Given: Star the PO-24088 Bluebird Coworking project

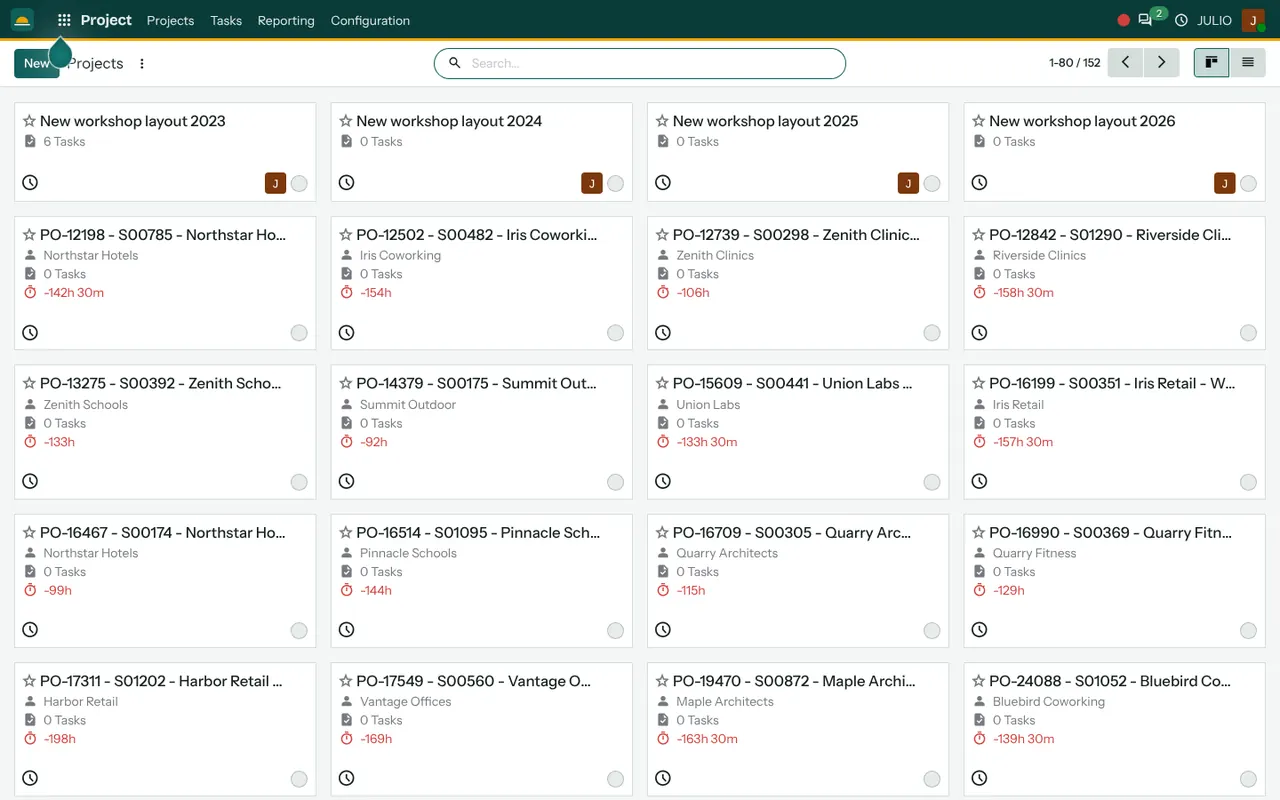Looking at the screenshot, I should (979, 681).
